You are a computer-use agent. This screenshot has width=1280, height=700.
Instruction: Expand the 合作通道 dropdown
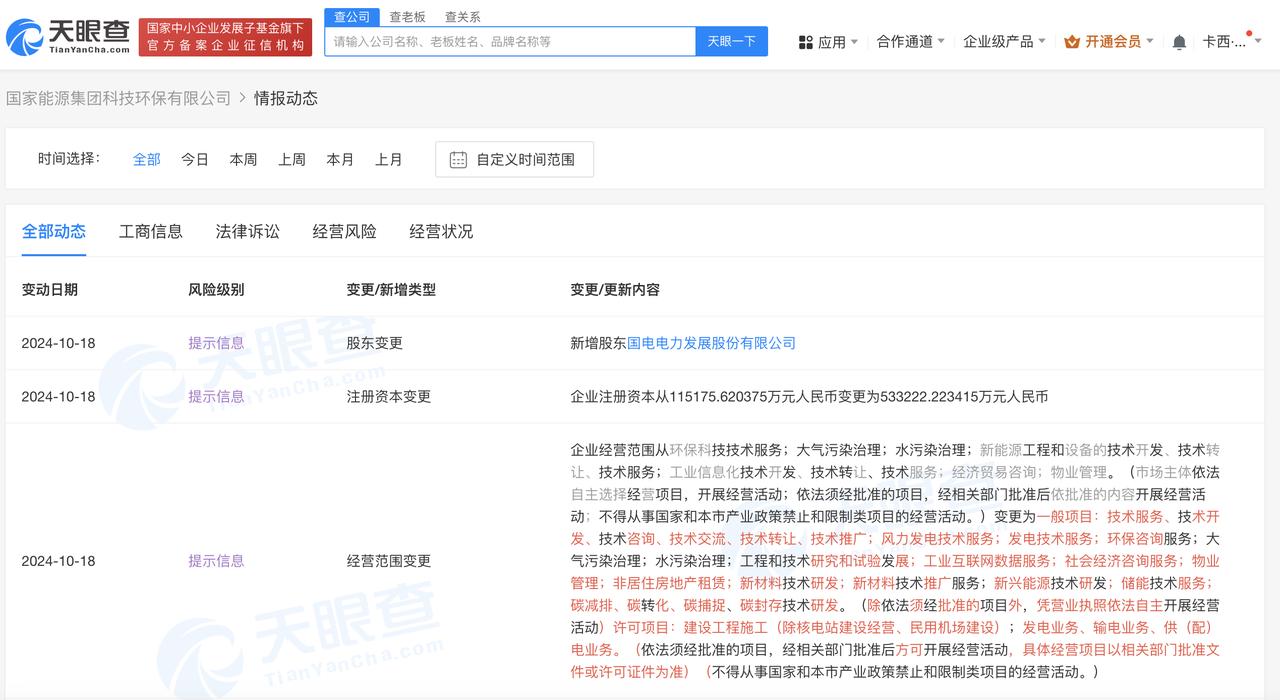point(911,42)
